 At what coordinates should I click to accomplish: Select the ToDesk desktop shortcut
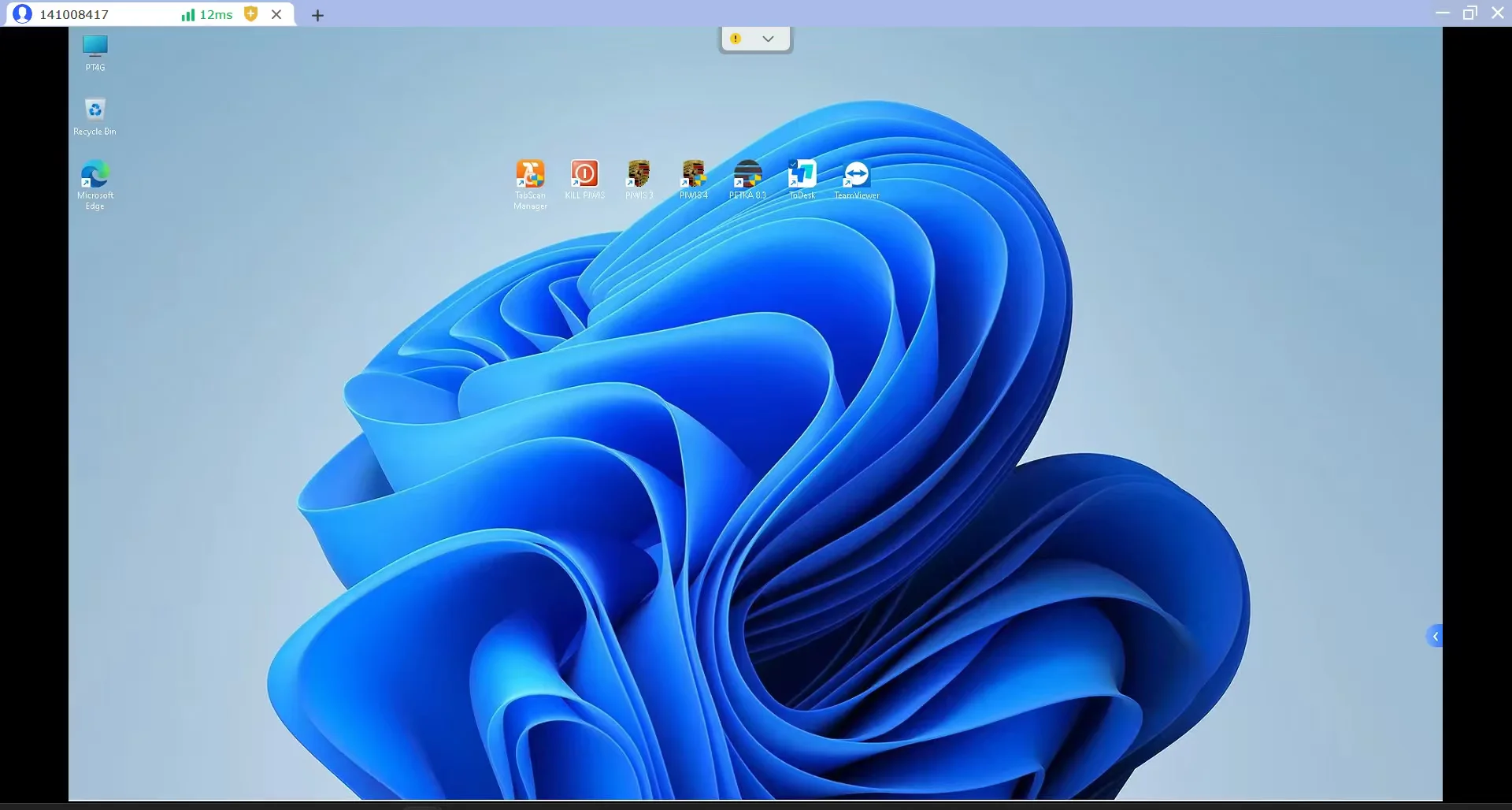(x=802, y=180)
